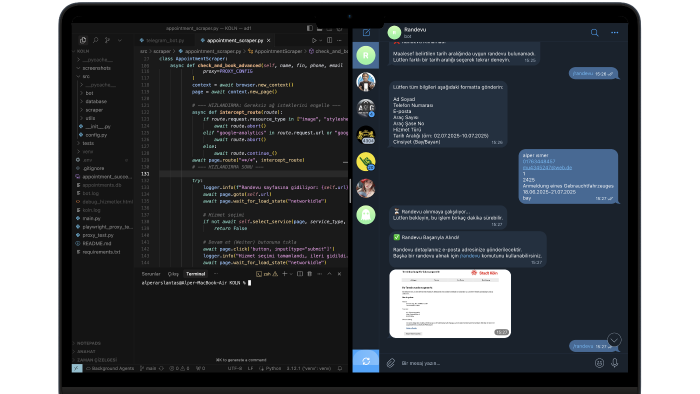Show more panel tabs ellipsis
The image size is (700, 394).
tap(216, 274)
